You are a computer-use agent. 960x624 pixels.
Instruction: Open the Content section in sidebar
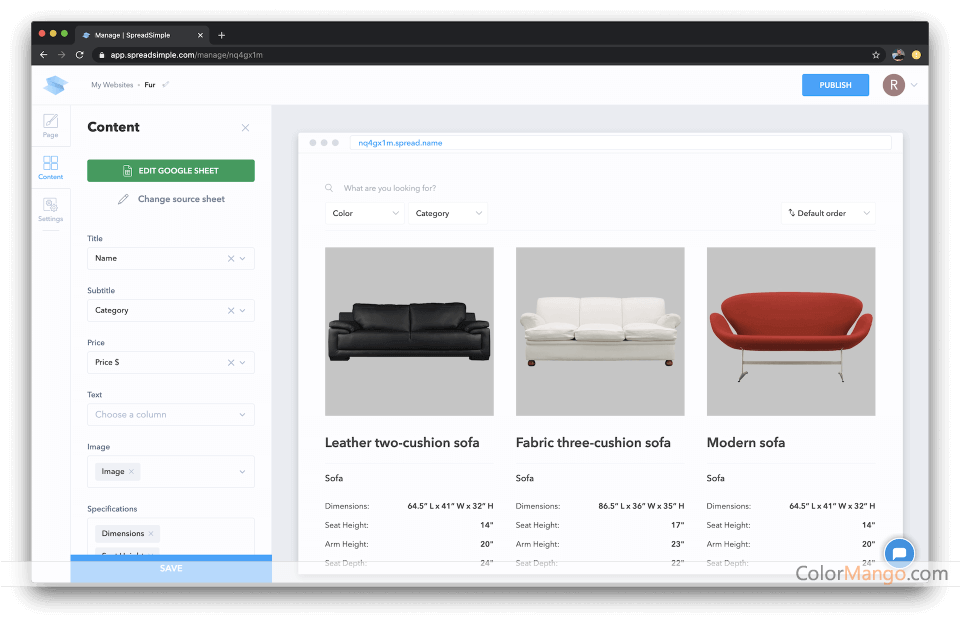(x=51, y=167)
